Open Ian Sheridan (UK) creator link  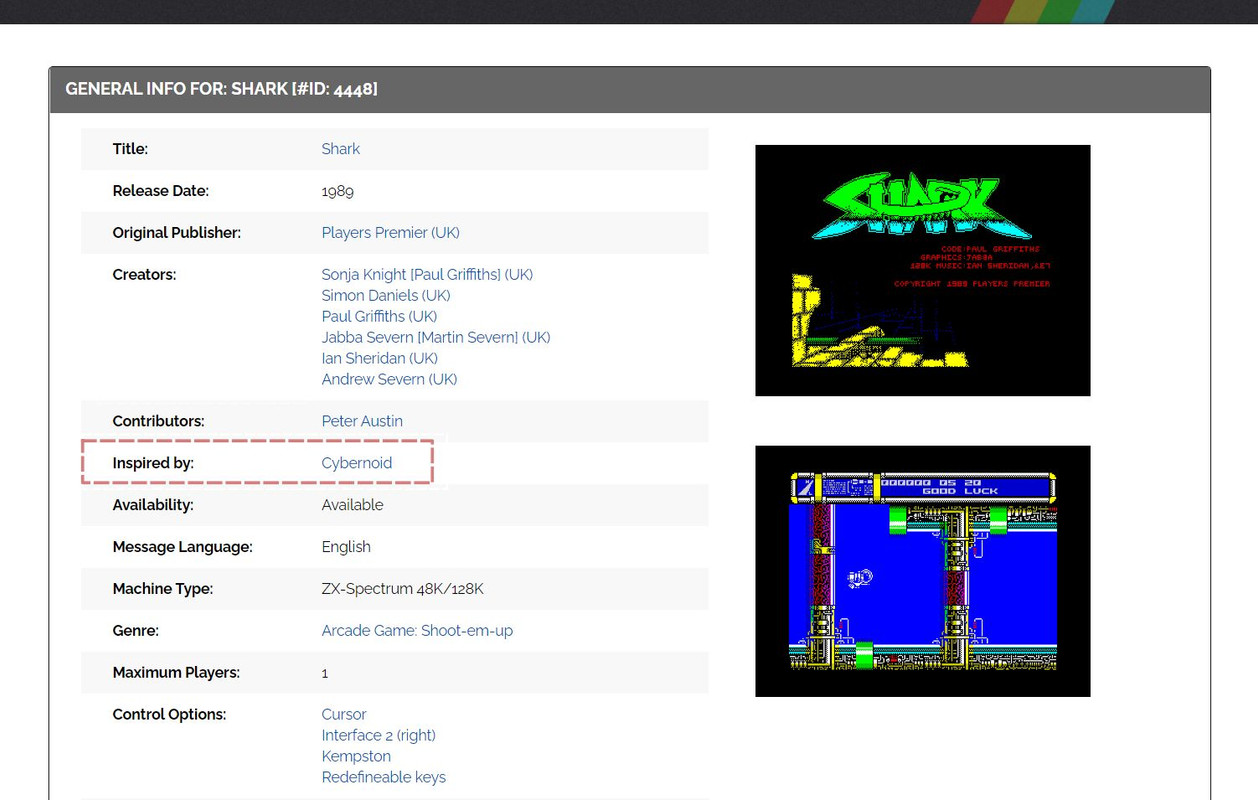point(379,359)
